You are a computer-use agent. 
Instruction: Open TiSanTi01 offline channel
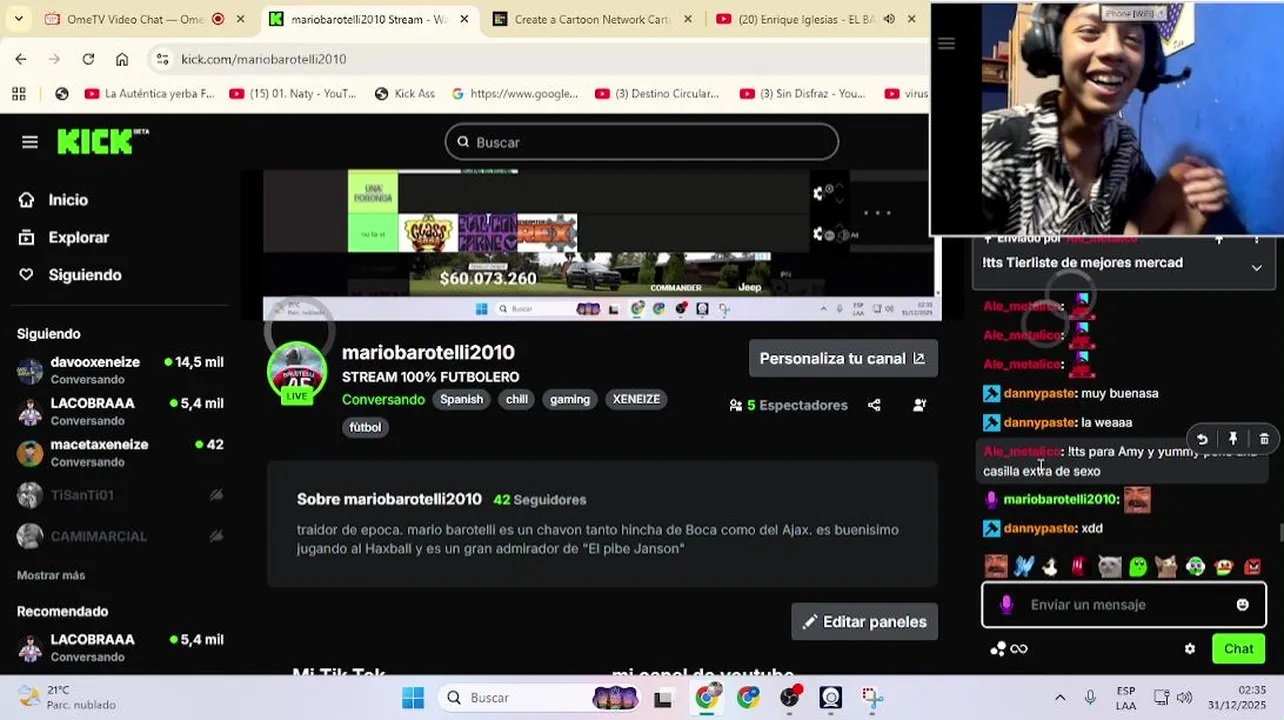(x=120, y=495)
